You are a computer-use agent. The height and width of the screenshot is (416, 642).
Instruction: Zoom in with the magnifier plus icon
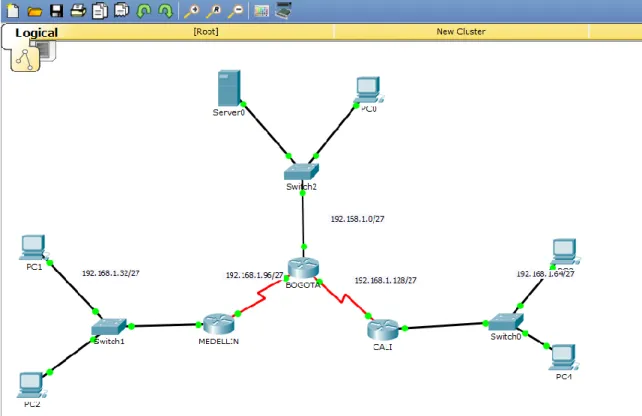[191, 11]
